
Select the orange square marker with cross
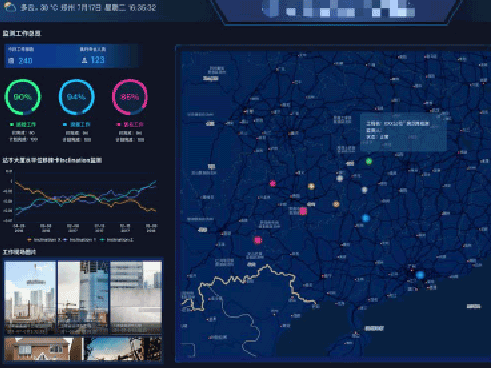tap(311, 186)
